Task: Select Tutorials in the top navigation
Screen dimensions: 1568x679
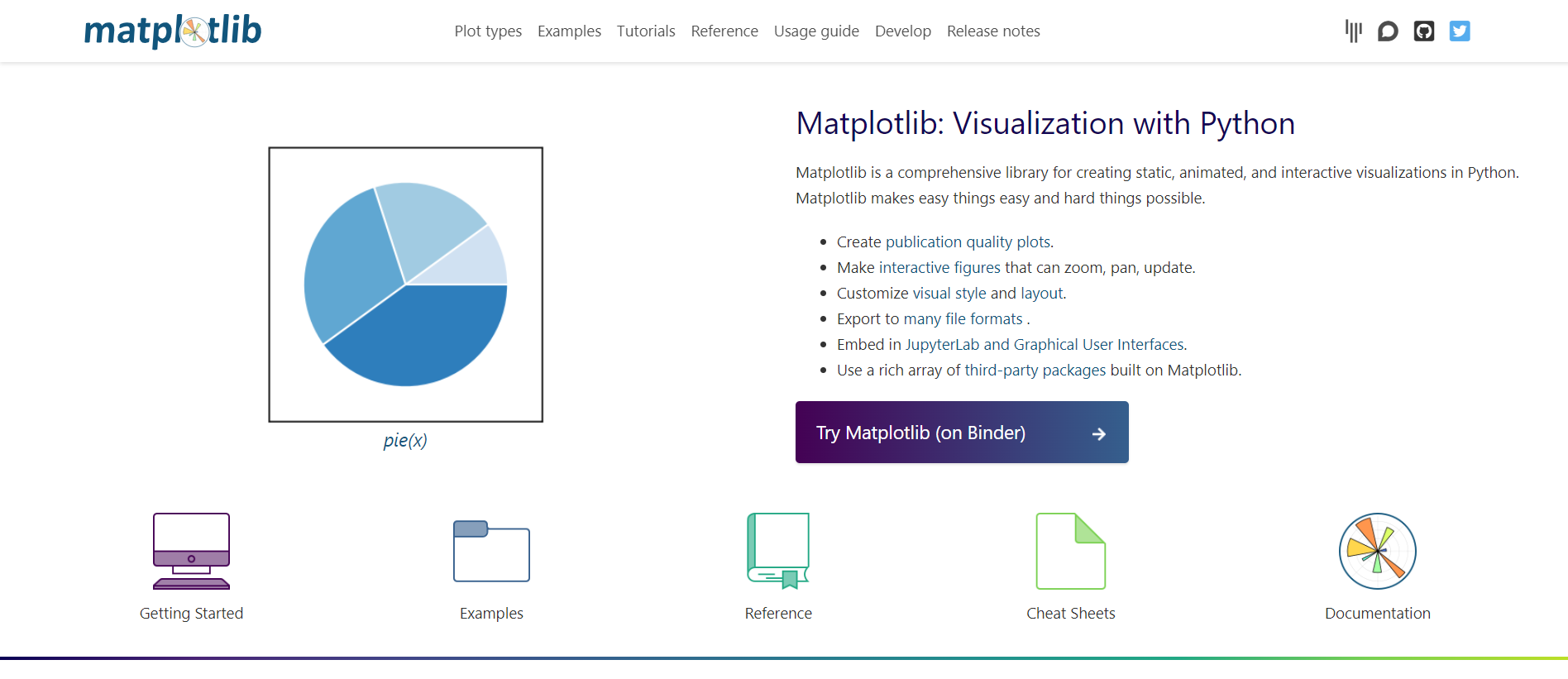Action: 646,31
